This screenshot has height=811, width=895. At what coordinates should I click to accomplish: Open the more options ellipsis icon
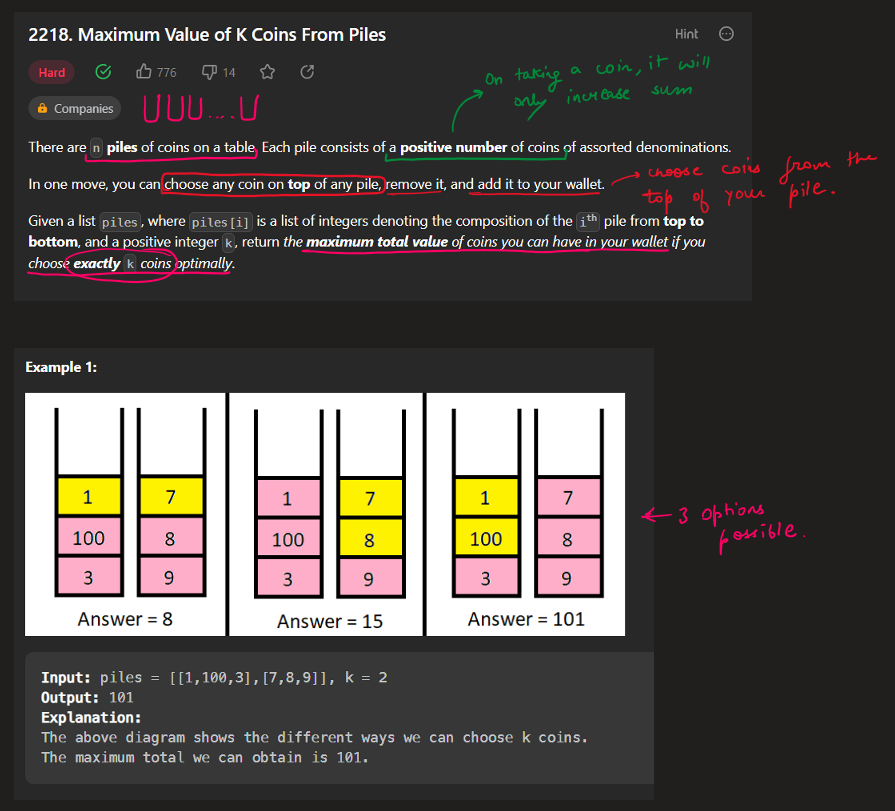click(x=727, y=34)
